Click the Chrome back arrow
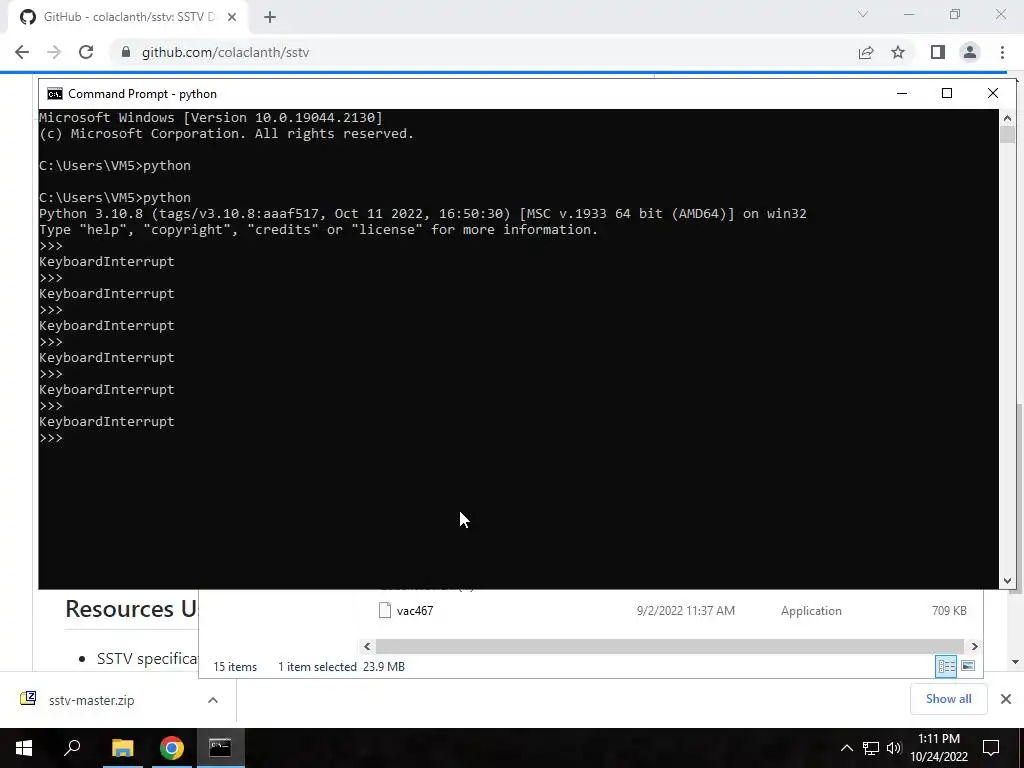1024x768 pixels. click(x=22, y=52)
